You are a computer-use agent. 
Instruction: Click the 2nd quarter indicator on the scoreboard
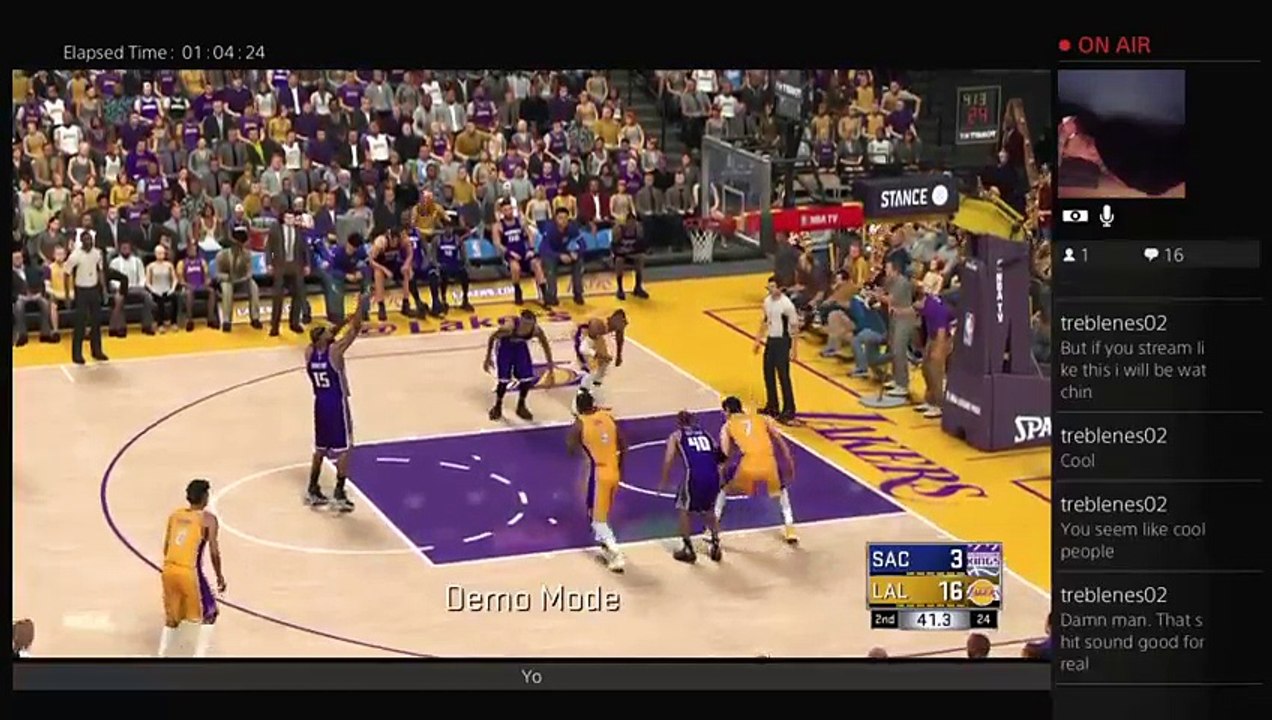tap(884, 620)
